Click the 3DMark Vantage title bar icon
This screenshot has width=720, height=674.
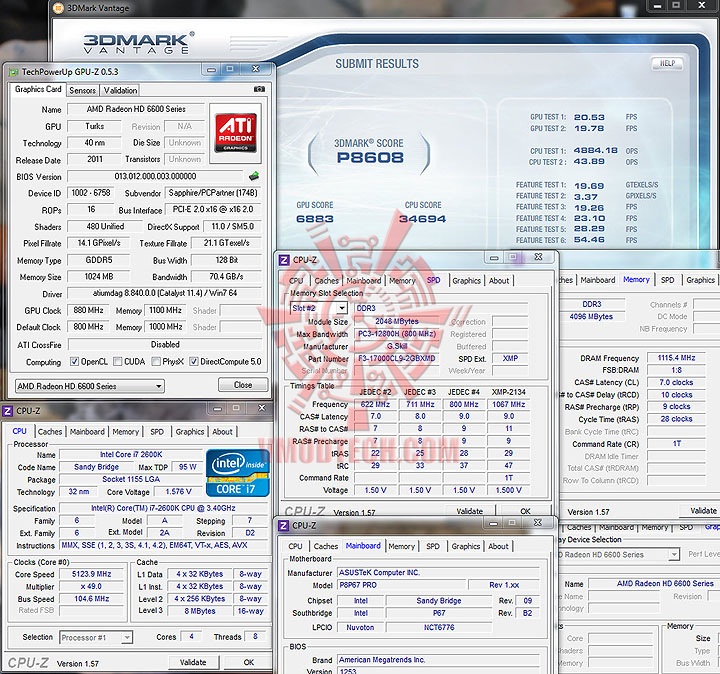pyautogui.click(x=58, y=8)
